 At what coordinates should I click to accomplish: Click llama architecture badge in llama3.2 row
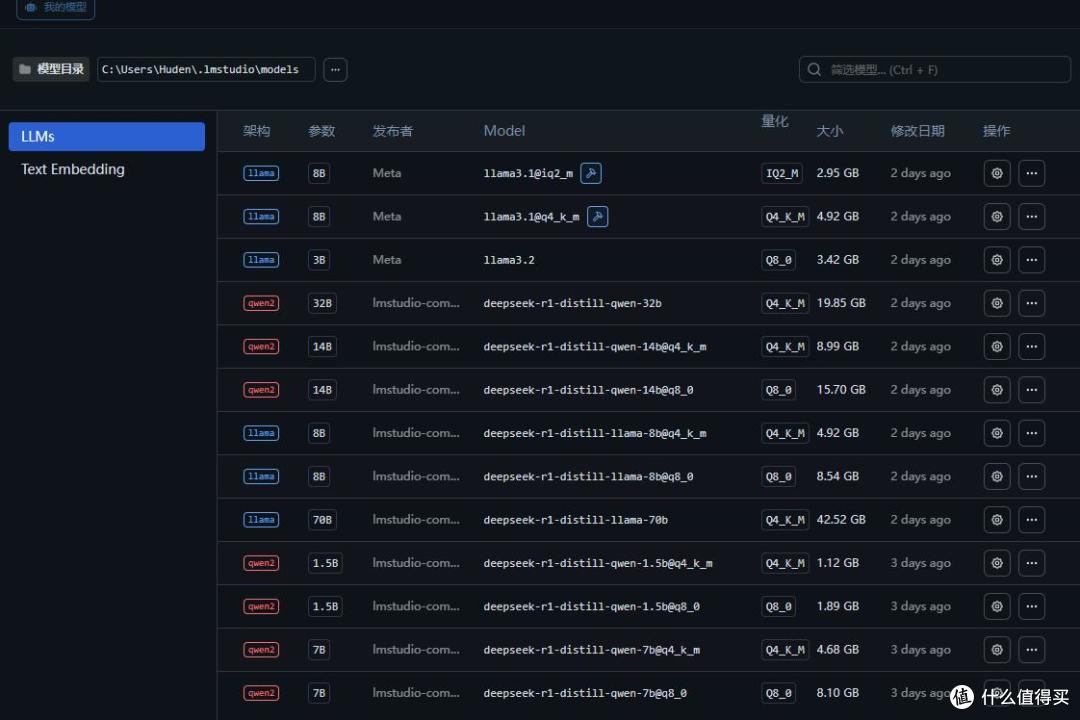261,260
